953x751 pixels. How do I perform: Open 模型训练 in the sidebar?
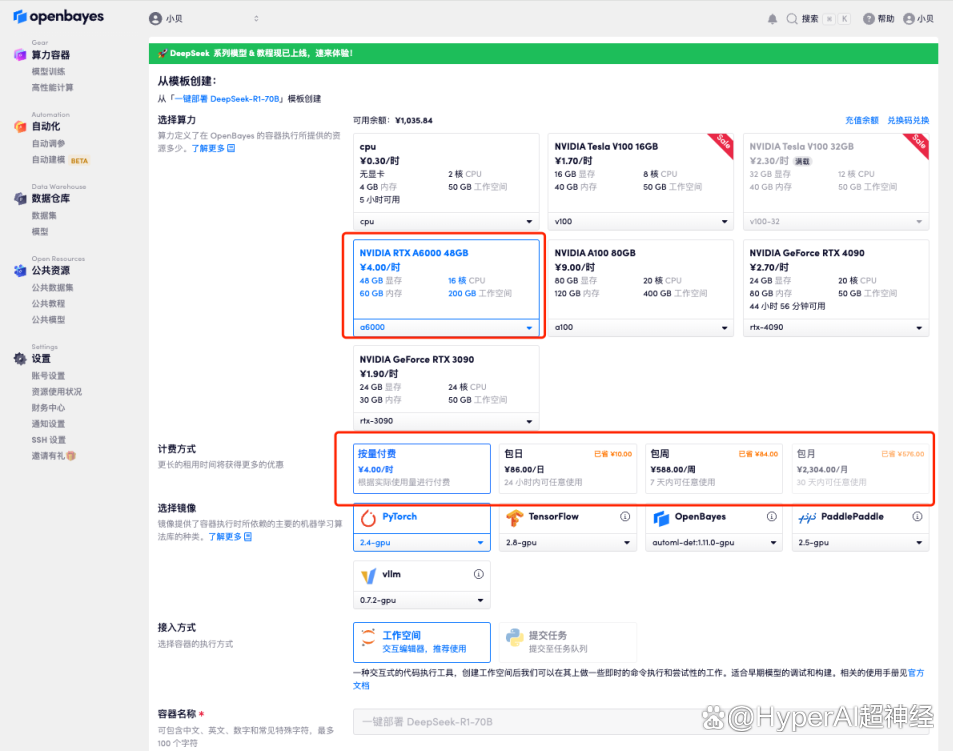click(x=48, y=72)
